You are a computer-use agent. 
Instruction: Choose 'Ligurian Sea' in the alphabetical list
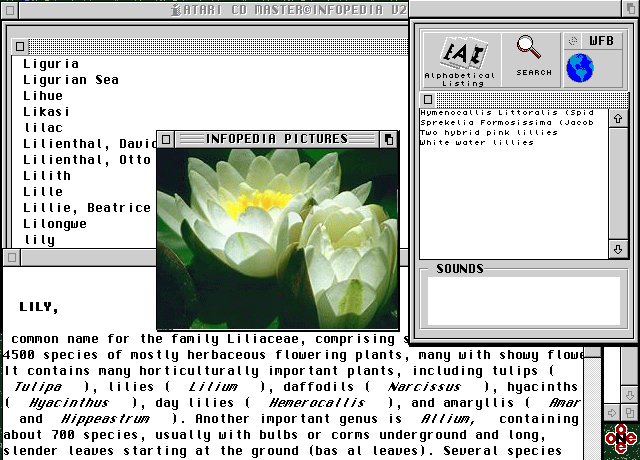[70, 80]
